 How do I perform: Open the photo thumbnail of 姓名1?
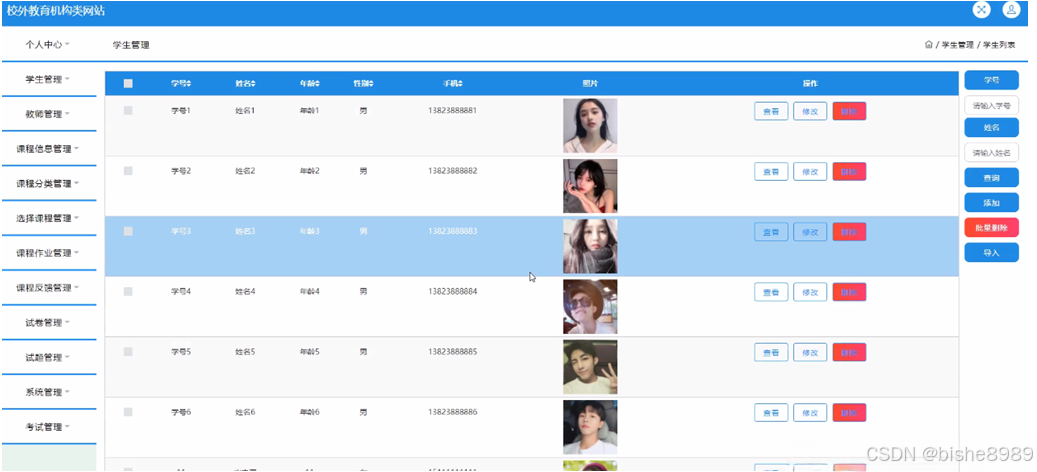point(590,126)
